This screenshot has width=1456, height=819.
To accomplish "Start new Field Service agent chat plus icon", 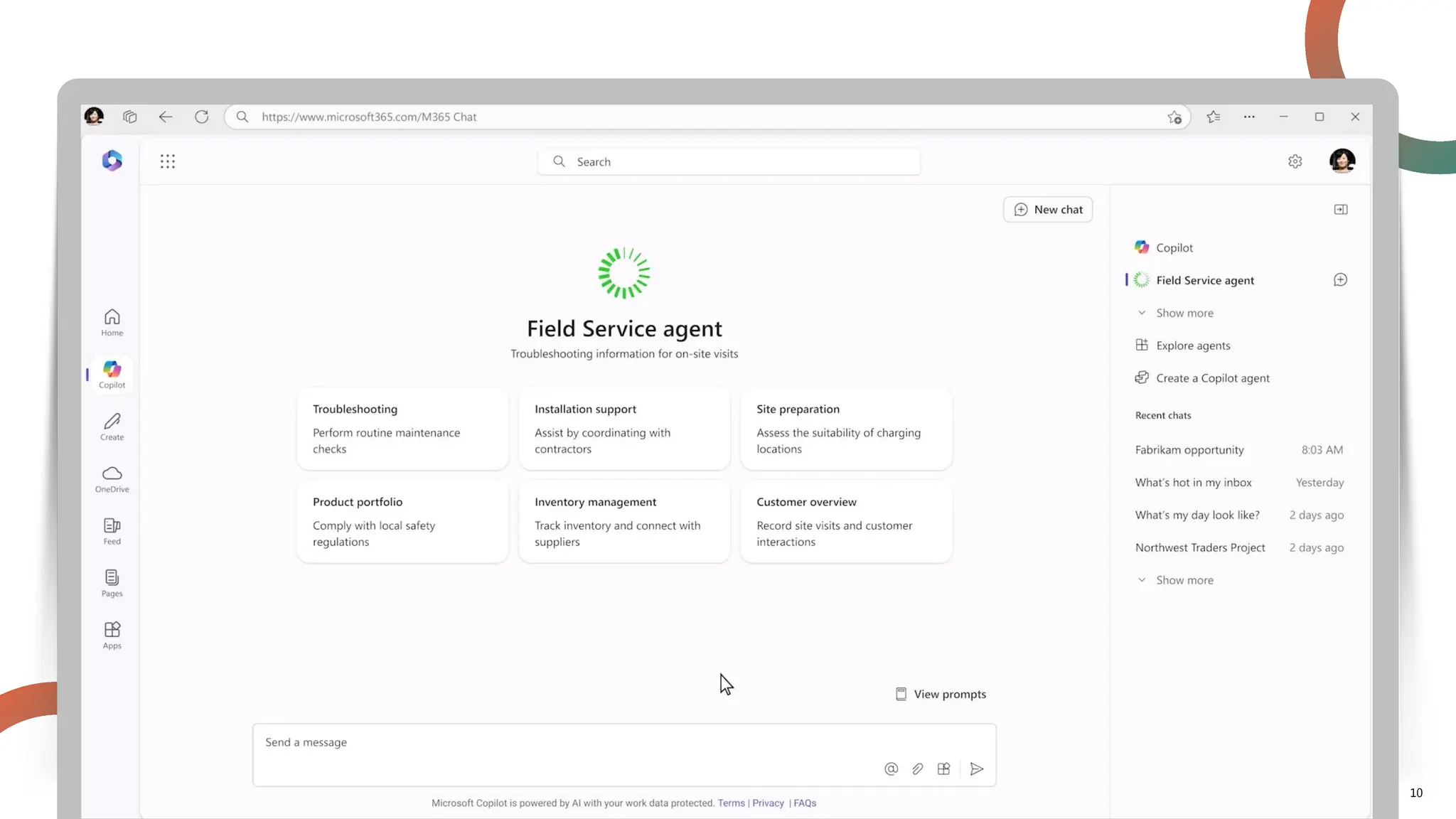I will pos(1340,280).
